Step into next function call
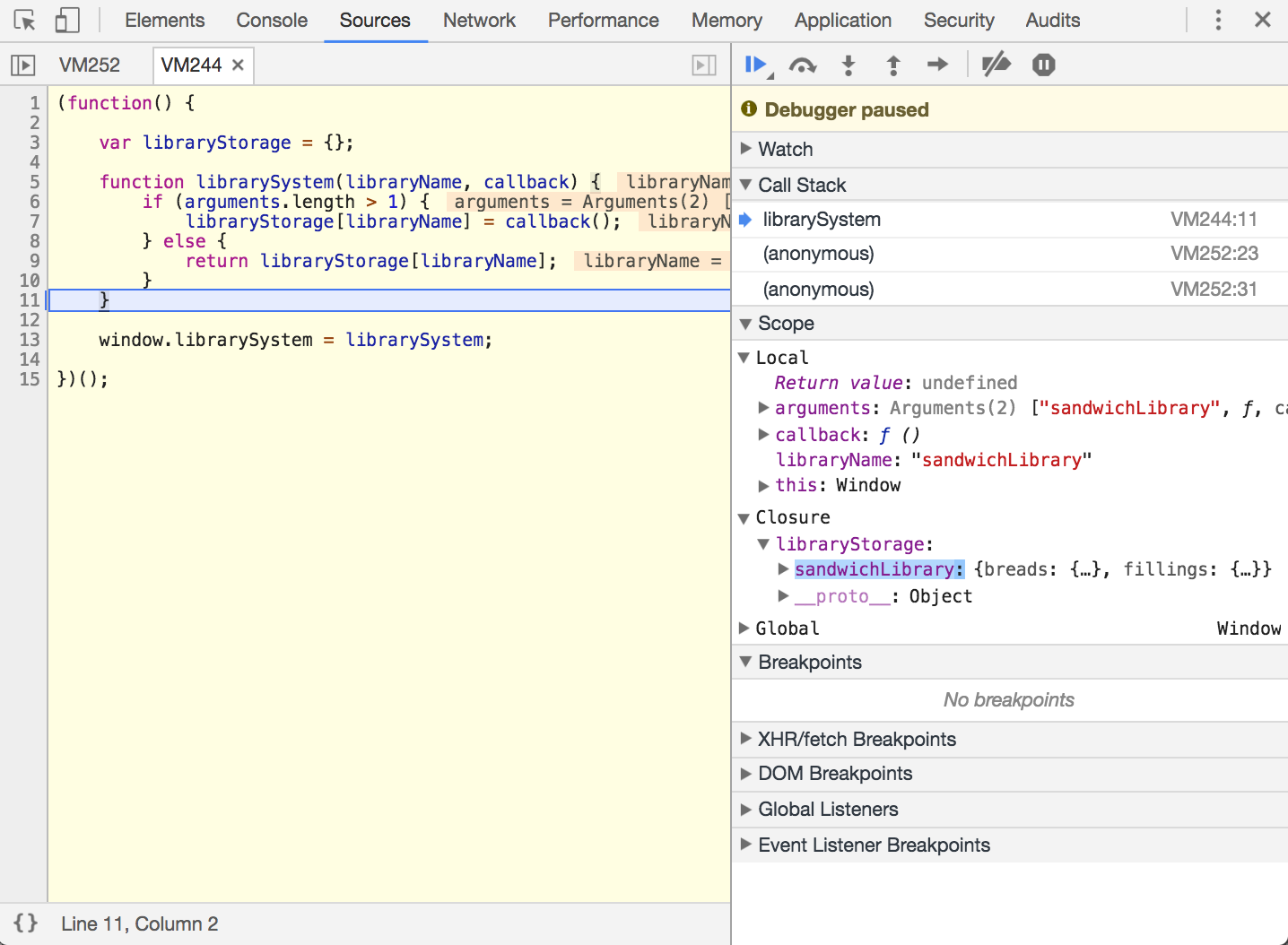 point(849,65)
